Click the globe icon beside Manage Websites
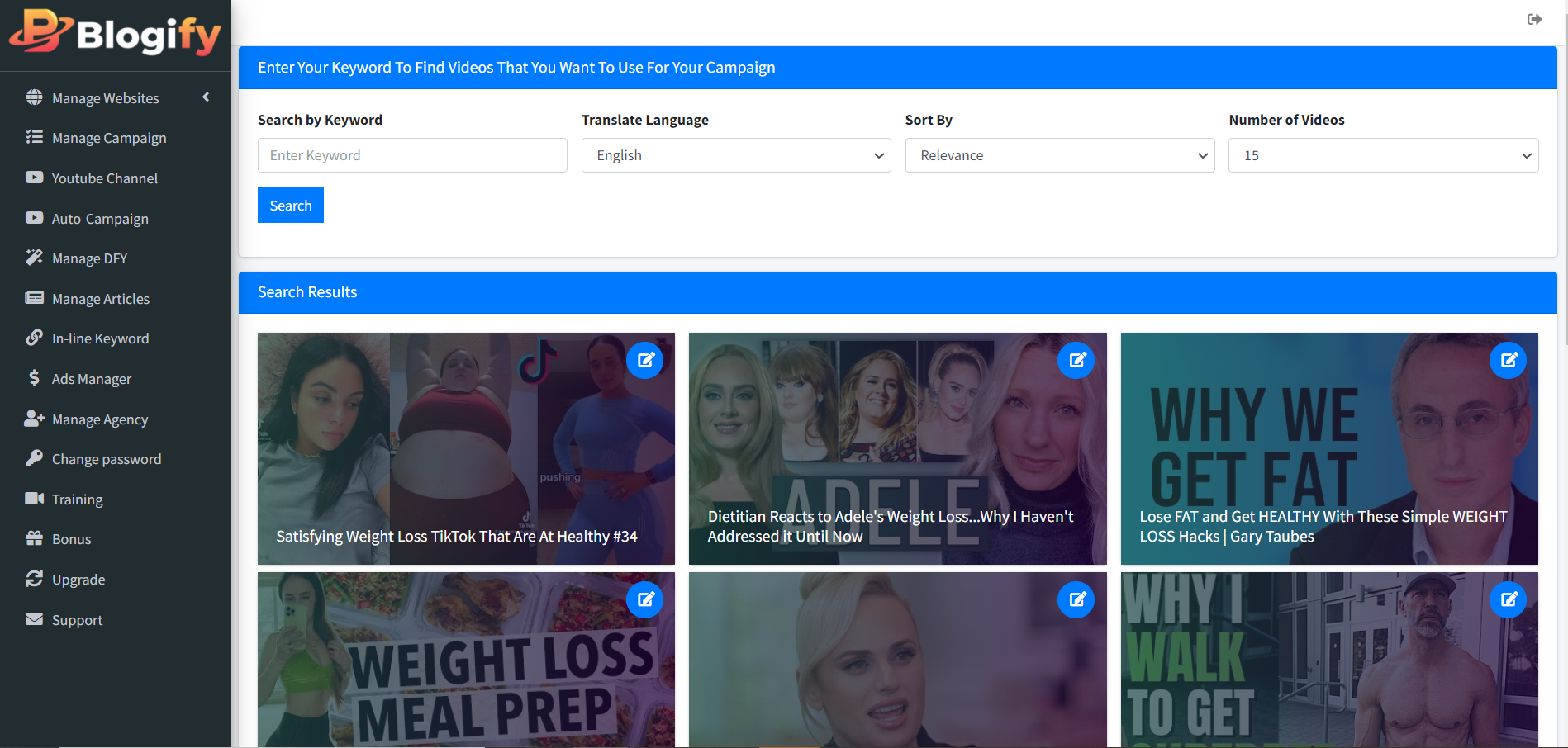The image size is (1568, 748). tap(34, 97)
